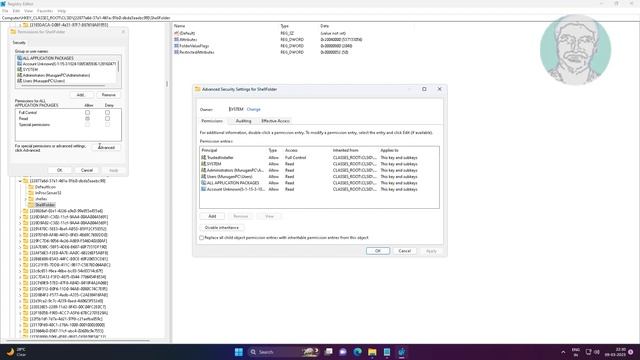Toggle Read Allow checkbox
The height and width of the screenshot is (360, 640).
pyautogui.click(x=87, y=118)
